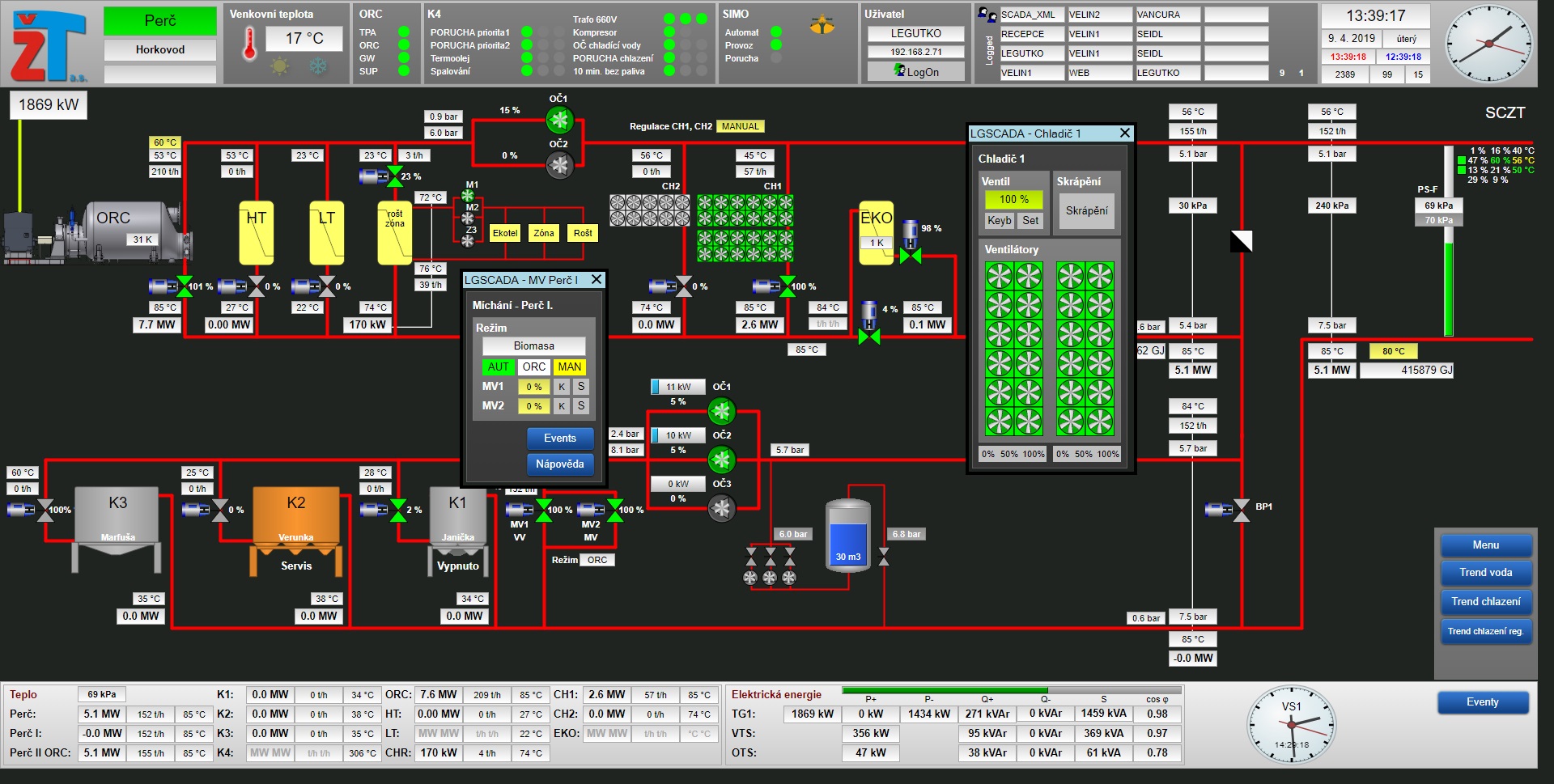Viewport: 1554px width, 784px height.
Task: Open the 30 m3 storage tank
Action: 848,536
